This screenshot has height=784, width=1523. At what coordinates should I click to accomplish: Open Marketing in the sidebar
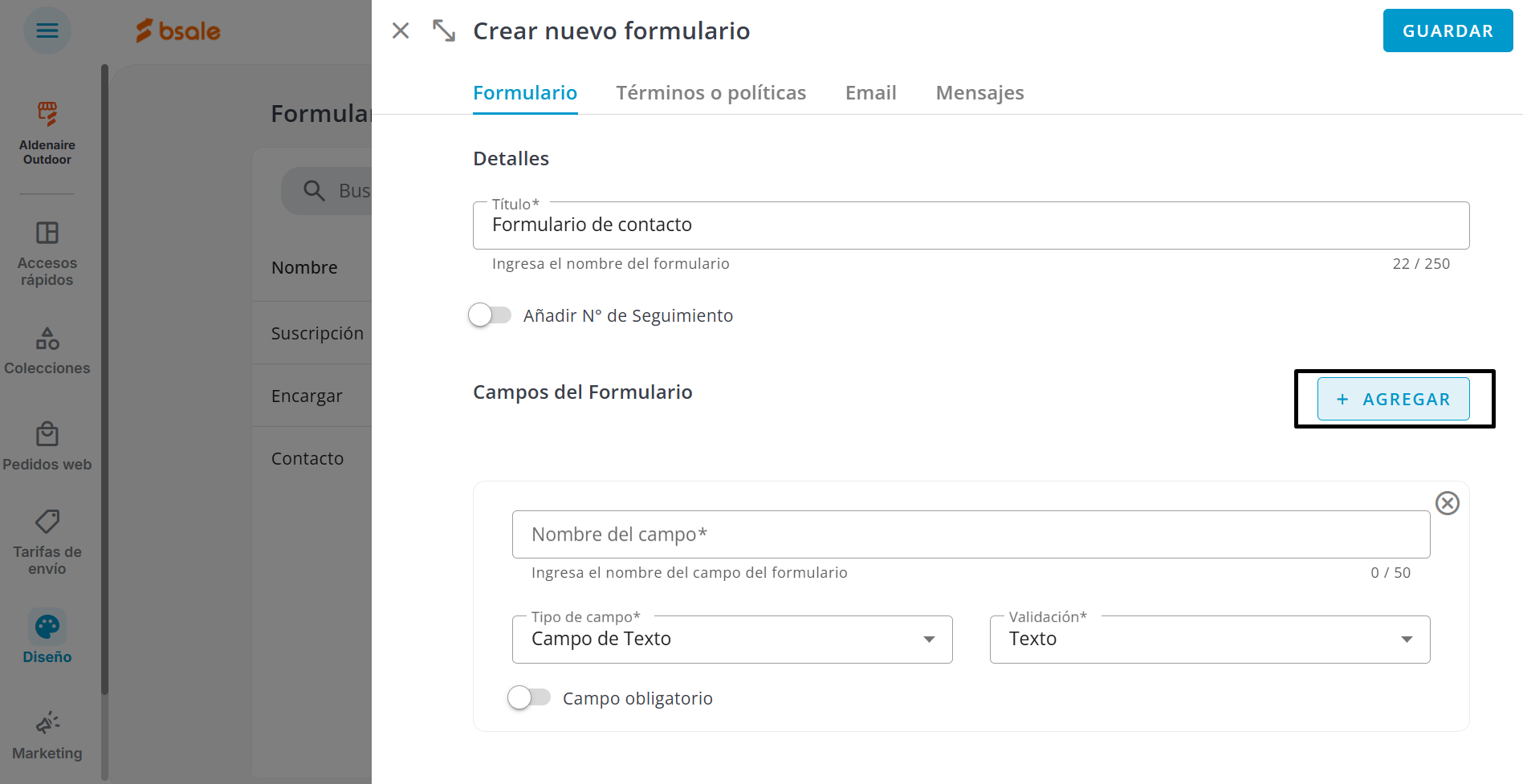47,736
